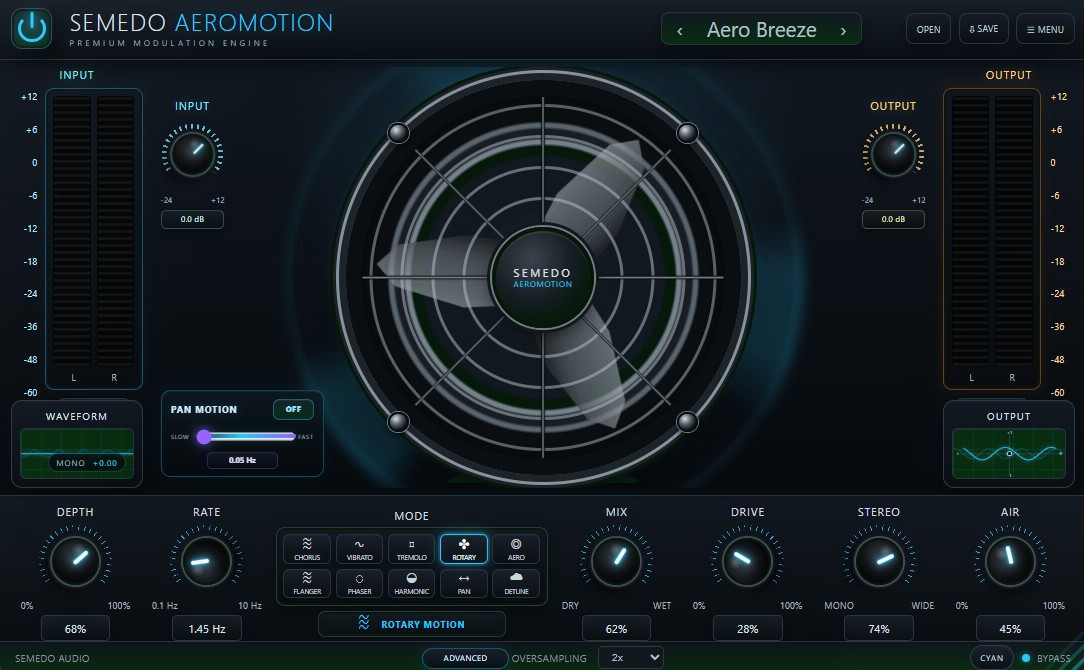Click the Pan Motion speed slider handle
This screenshot has width=1084, height=670.
pos(204,436)
